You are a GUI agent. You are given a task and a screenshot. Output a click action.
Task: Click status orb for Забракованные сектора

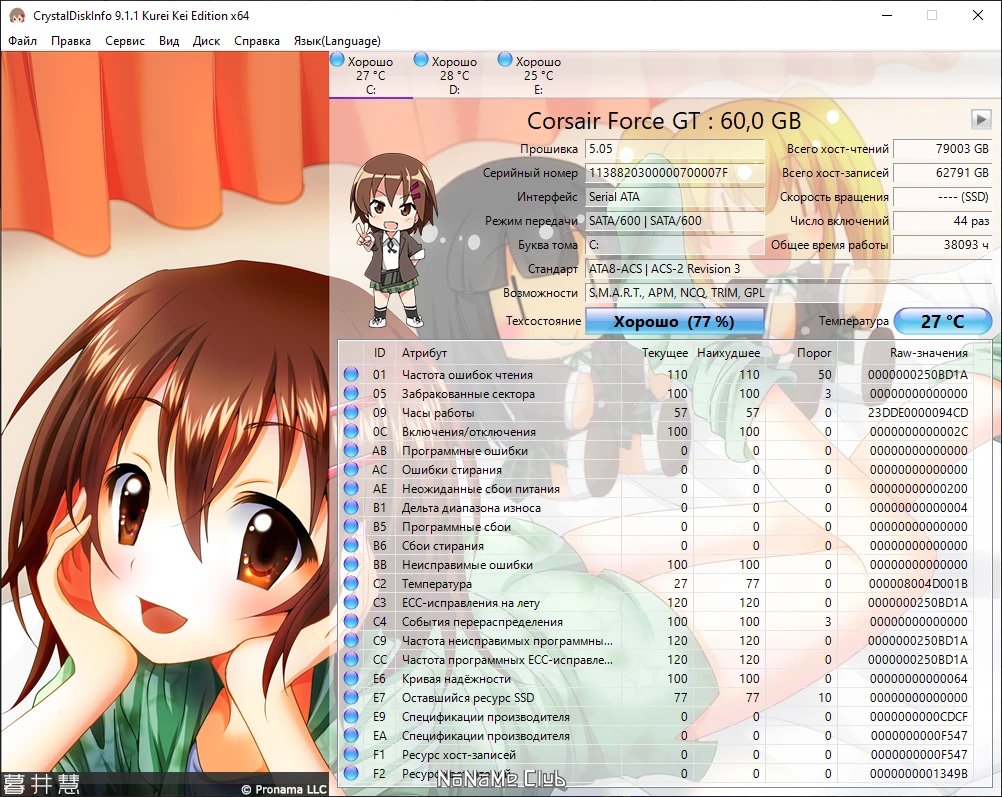tap(351, 394)
